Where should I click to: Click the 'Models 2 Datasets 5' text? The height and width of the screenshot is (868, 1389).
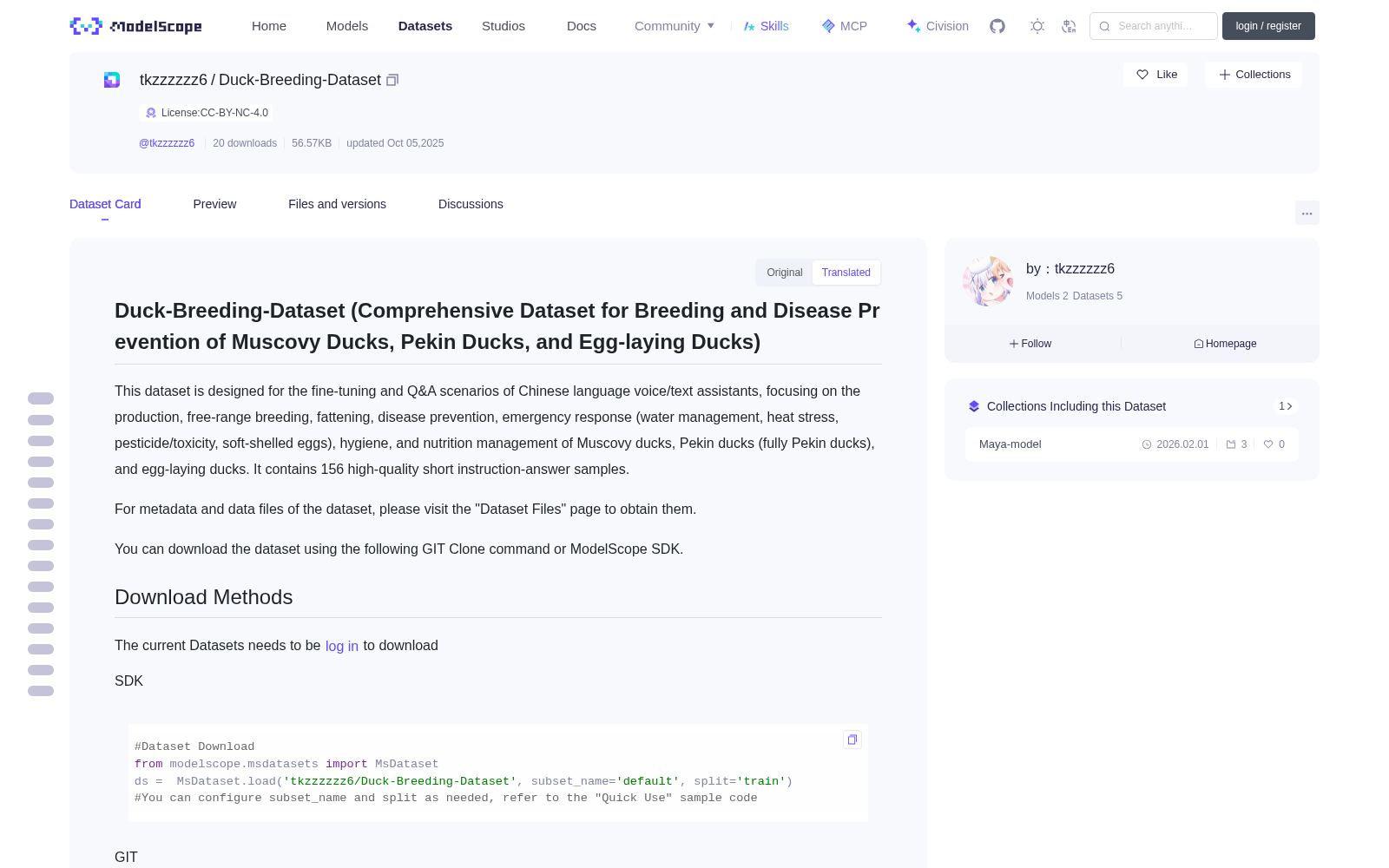pos(1074,296)
